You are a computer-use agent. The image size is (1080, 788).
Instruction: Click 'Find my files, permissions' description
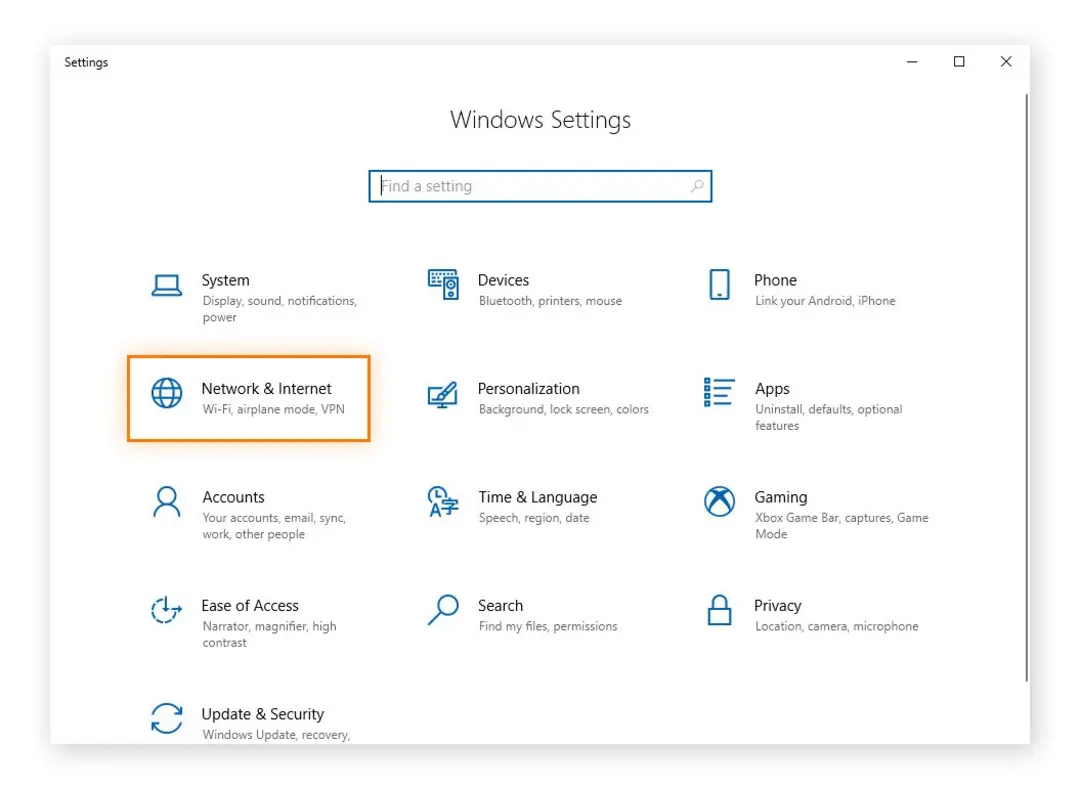pyautogui.click(x=548, y=626)
